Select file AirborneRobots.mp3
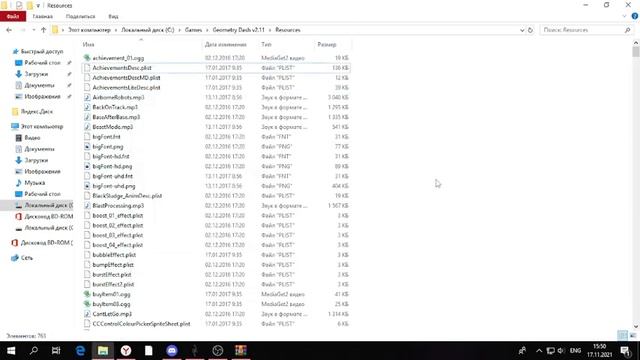 118,97
